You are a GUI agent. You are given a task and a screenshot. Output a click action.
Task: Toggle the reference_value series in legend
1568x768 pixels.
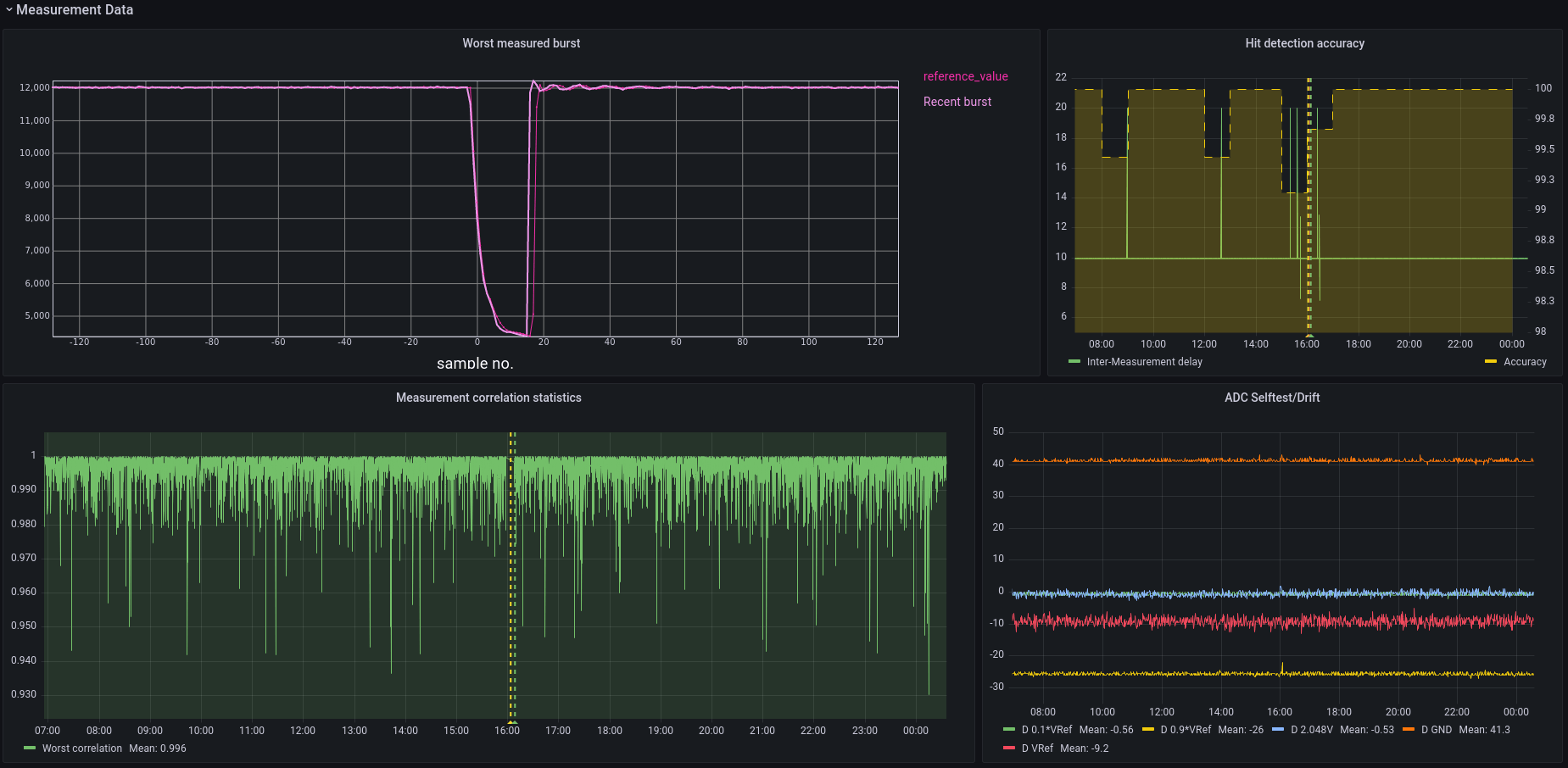click(x=965, y=76)
